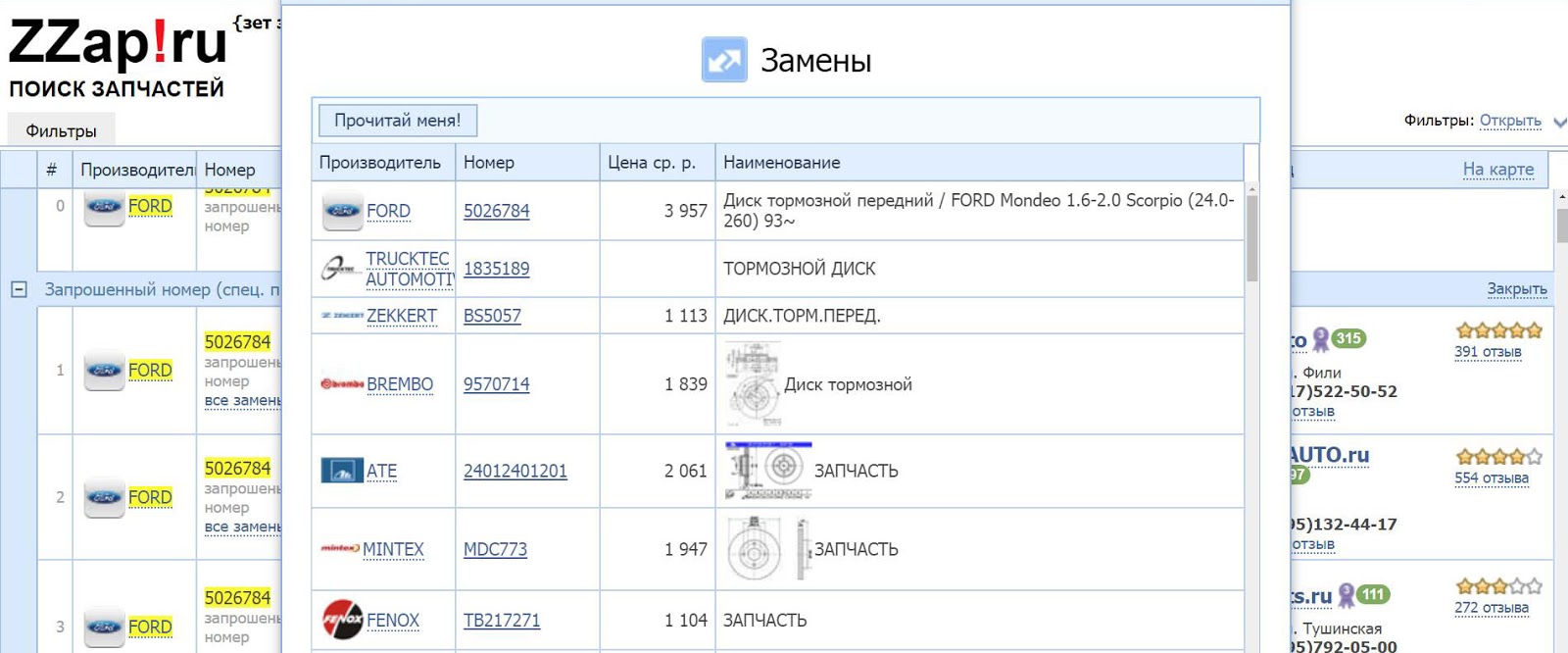Select ТОРМОЗНОЙ ДИСК description text
The width and height of the screenshot is (1568, 653).
point(799,269)
